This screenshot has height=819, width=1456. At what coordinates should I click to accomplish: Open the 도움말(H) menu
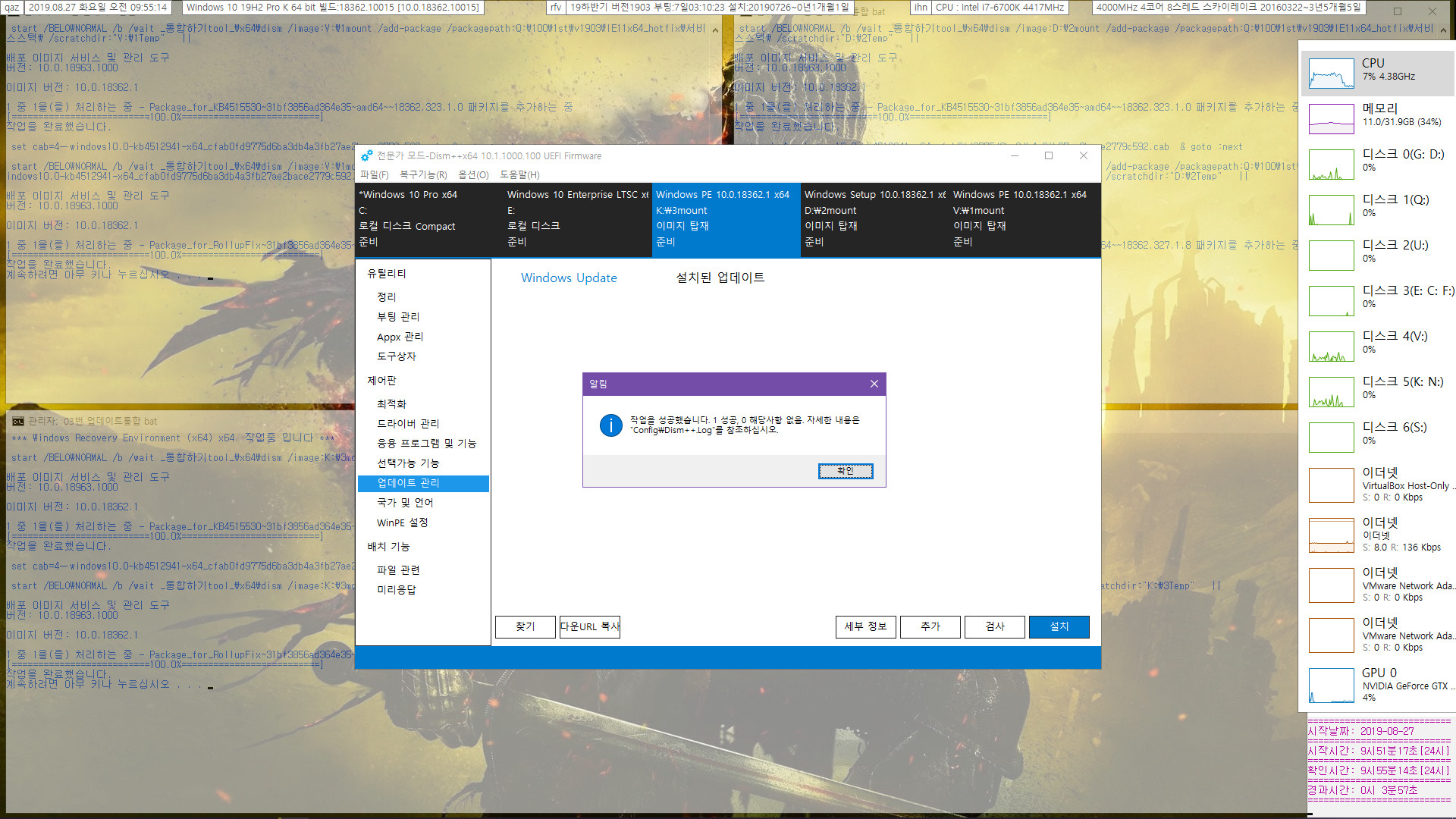click(519, 174)
